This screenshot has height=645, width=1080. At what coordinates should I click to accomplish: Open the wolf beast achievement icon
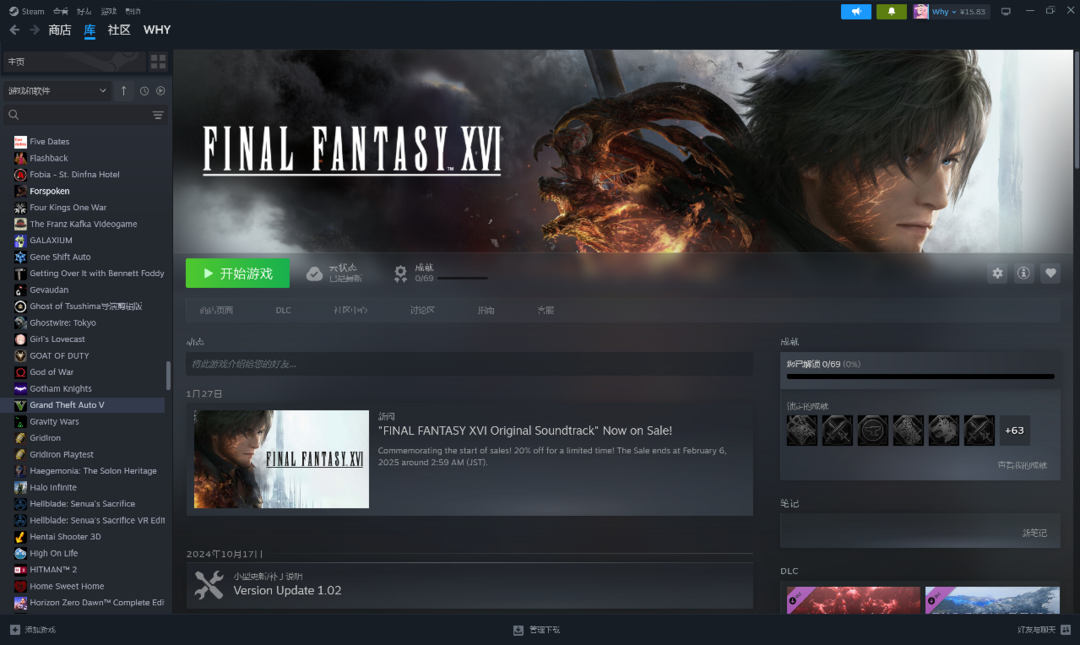[x=944, y=431]
